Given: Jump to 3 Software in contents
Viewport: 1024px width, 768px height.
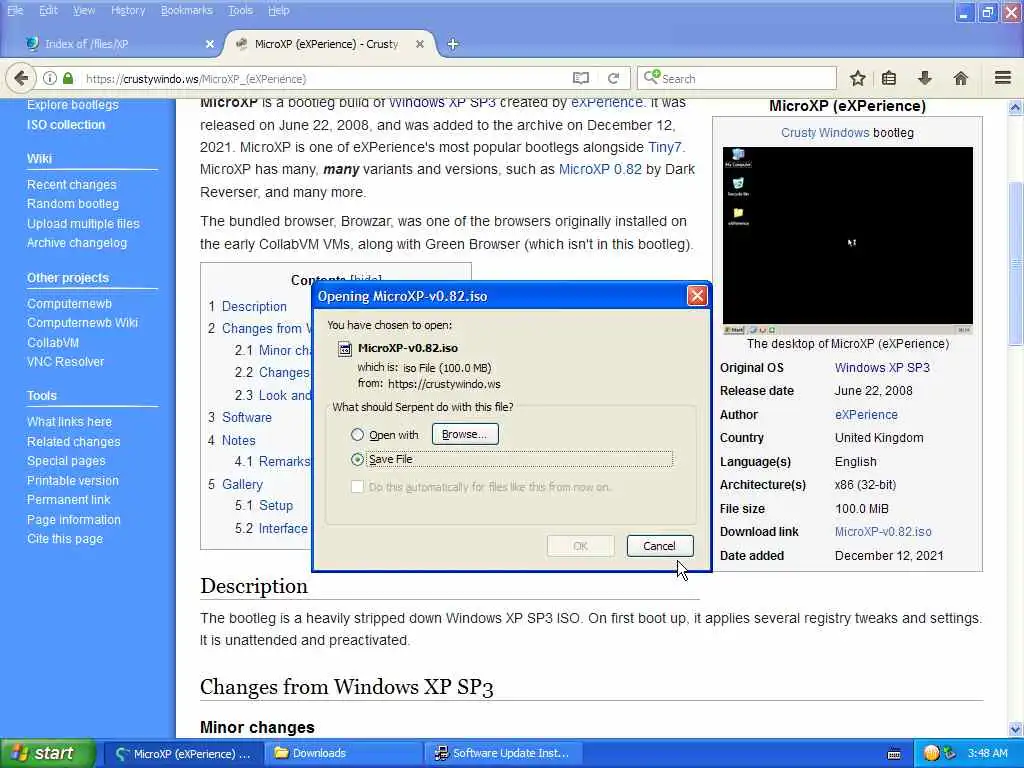Looking at the screenshot, I should pos(247,417).
